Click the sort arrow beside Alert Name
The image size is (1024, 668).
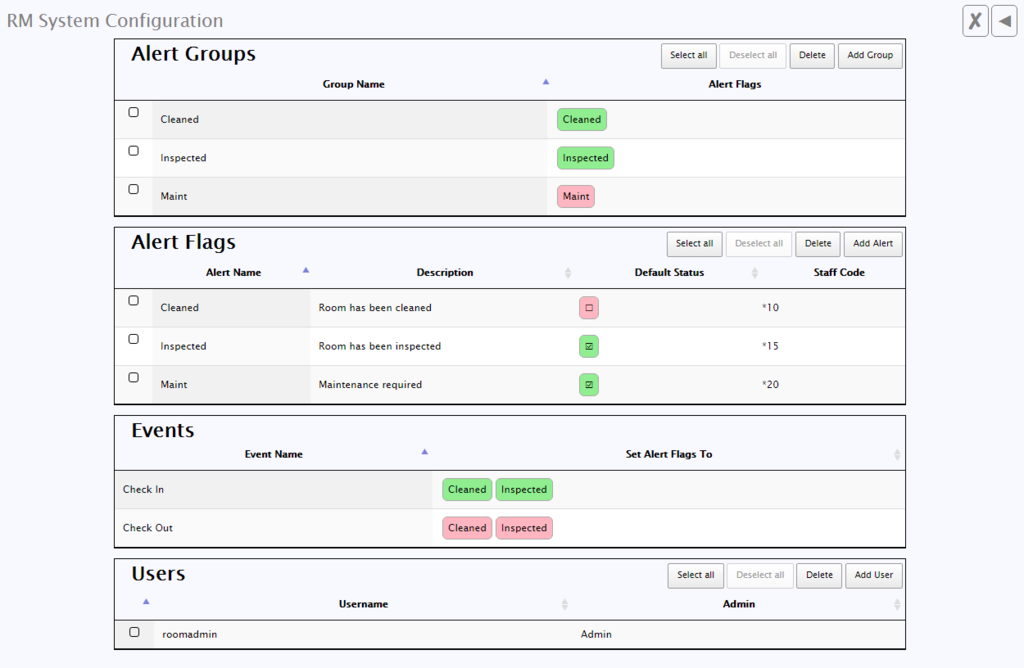coord(306,270)
